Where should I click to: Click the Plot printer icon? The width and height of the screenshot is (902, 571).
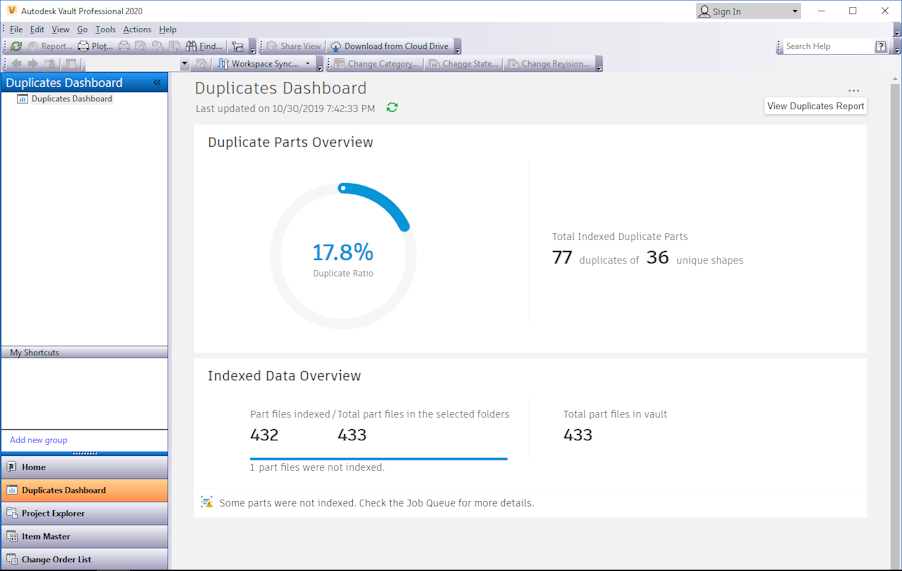[84, 46]
